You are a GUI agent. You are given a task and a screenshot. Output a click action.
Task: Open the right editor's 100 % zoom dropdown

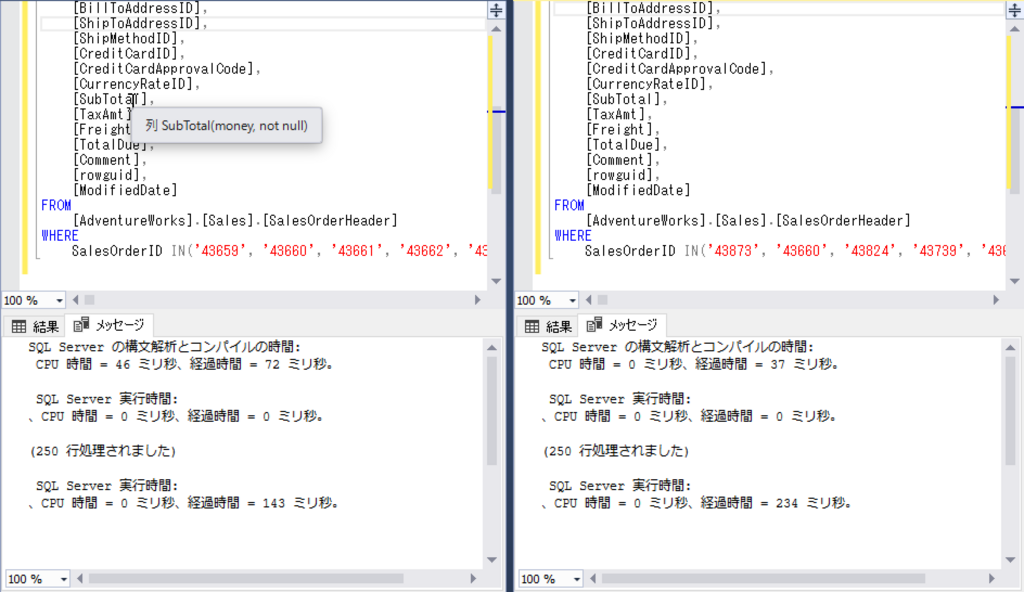[x=573, y=301]
